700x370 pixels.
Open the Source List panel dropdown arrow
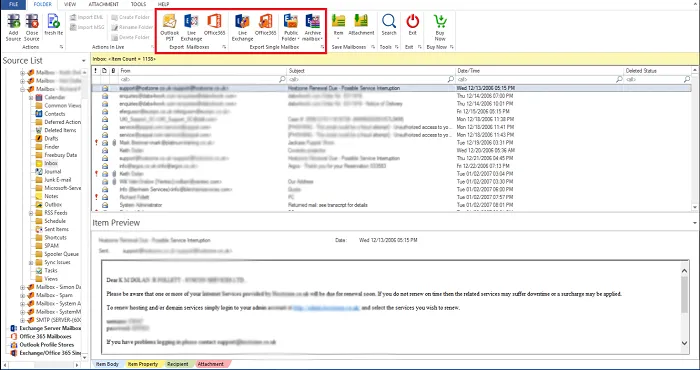(84, 61)
